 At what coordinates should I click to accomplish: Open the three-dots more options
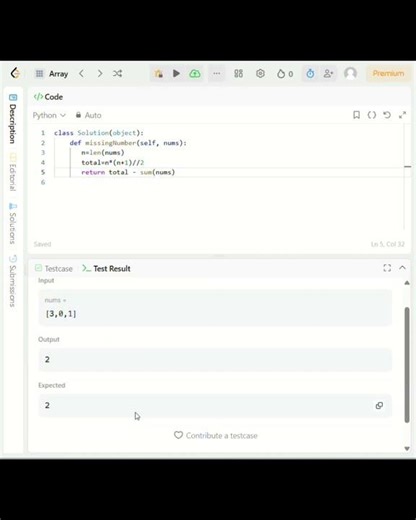click(217, 73)
